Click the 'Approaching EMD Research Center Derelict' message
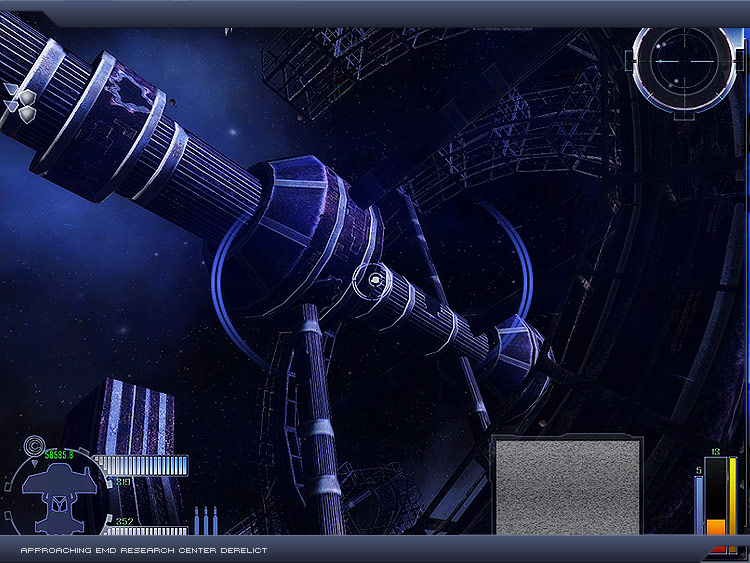Screen dimensions: 750x563 [x=144, y=551]
